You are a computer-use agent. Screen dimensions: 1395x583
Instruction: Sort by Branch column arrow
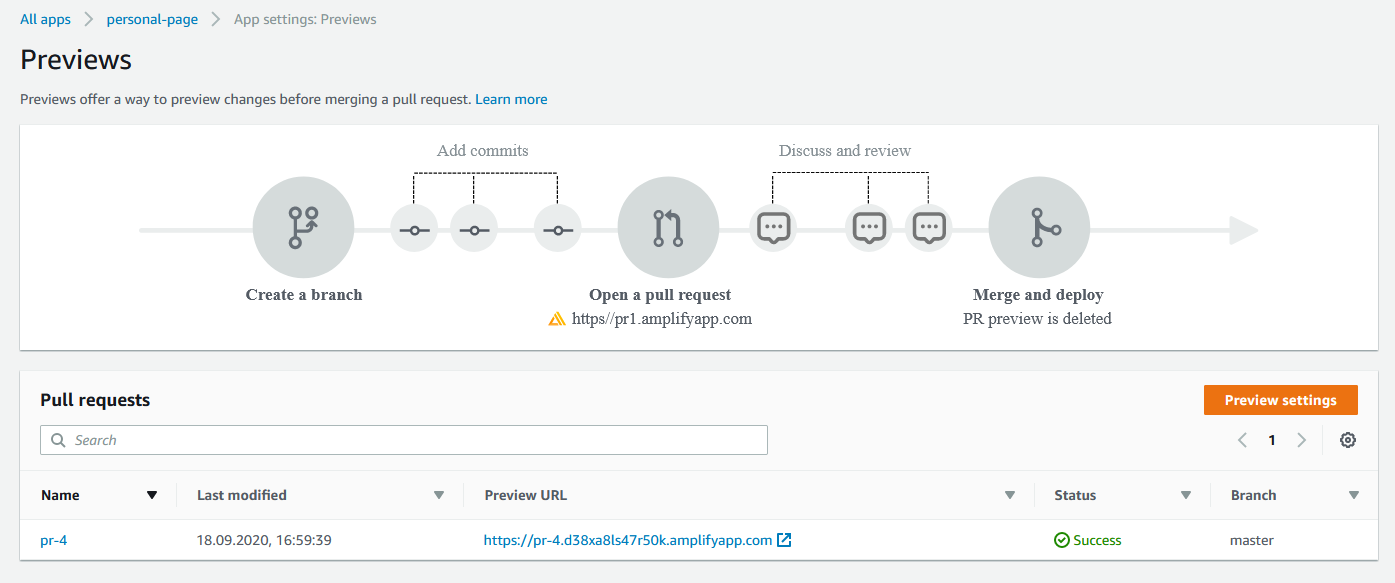1354,495
